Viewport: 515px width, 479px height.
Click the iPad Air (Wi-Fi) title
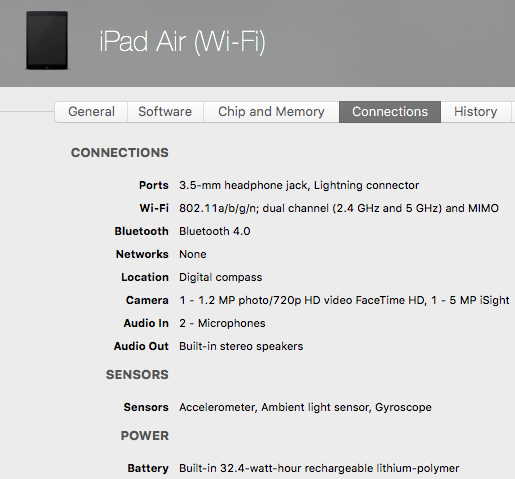tap(182, 42)
